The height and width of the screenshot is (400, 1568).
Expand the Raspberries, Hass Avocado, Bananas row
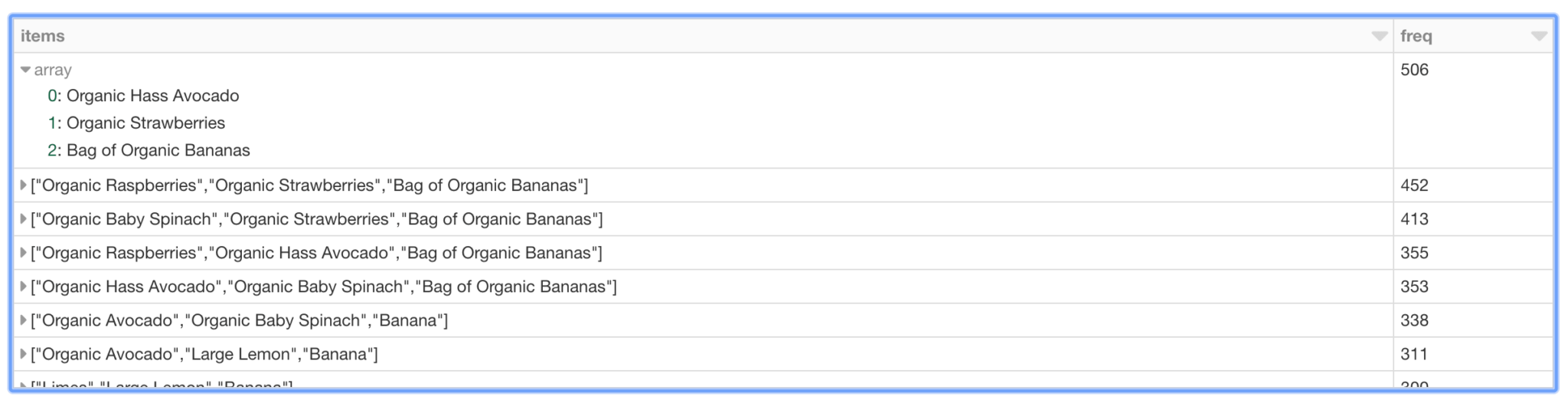click(x=24, y=253)
